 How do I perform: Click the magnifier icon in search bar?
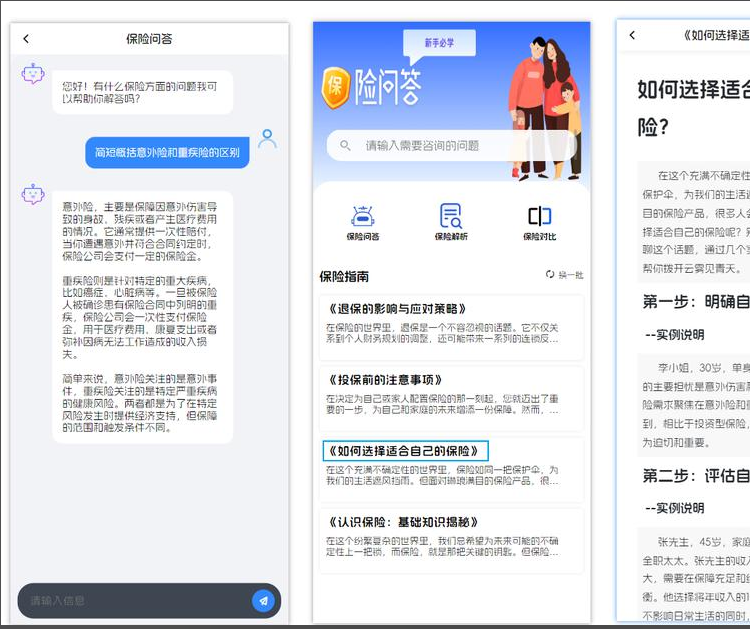tap(345, 146)
